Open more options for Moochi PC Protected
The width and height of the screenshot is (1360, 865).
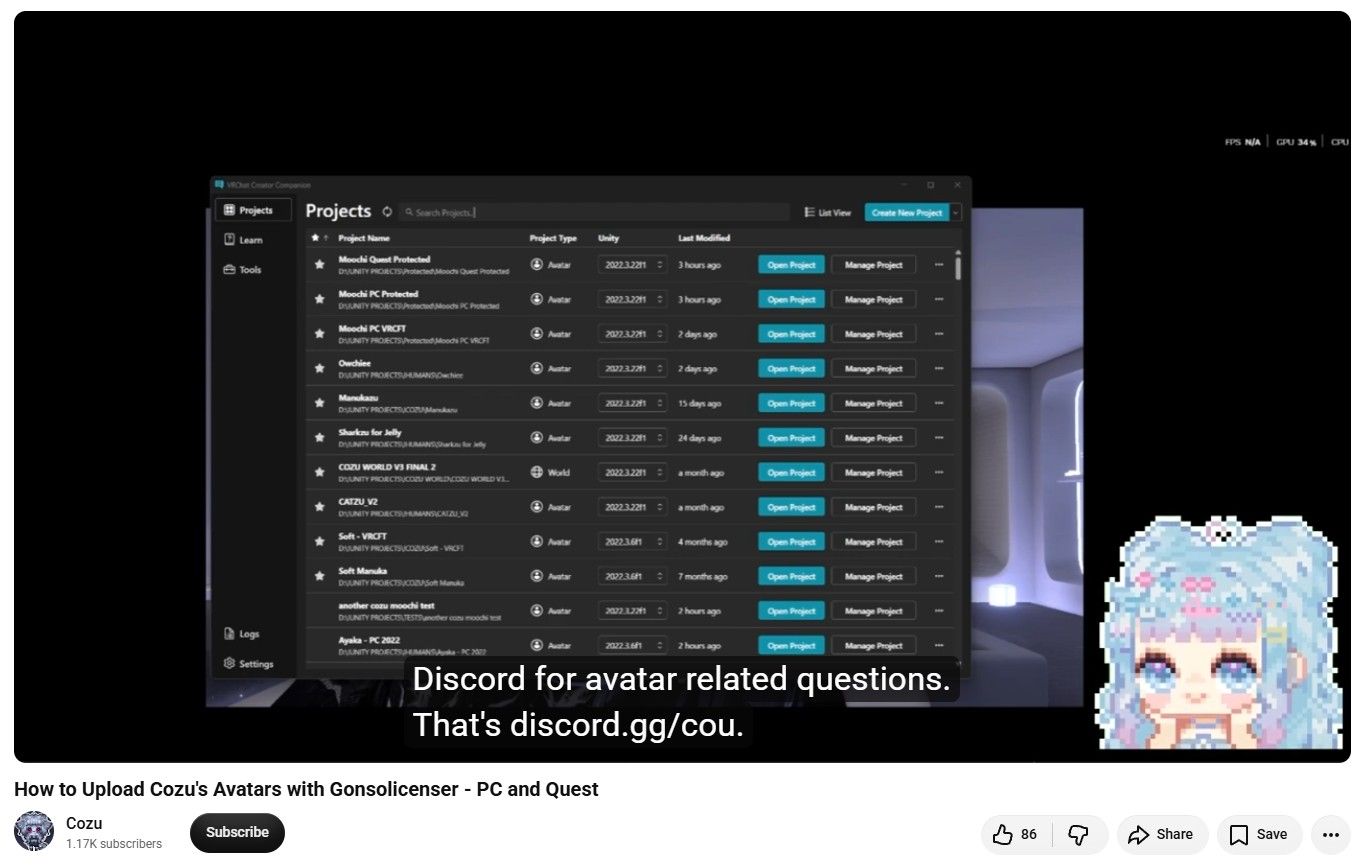click(x=939, y=300)
